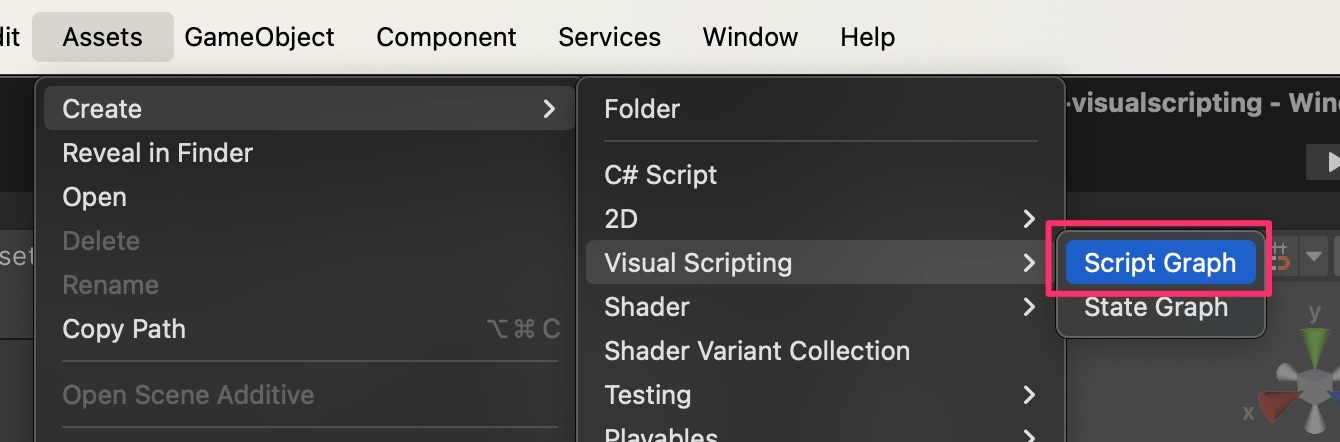Click the Play button in the toolbar
The width and height of the screenshot is (1340, 442).
1328,161
